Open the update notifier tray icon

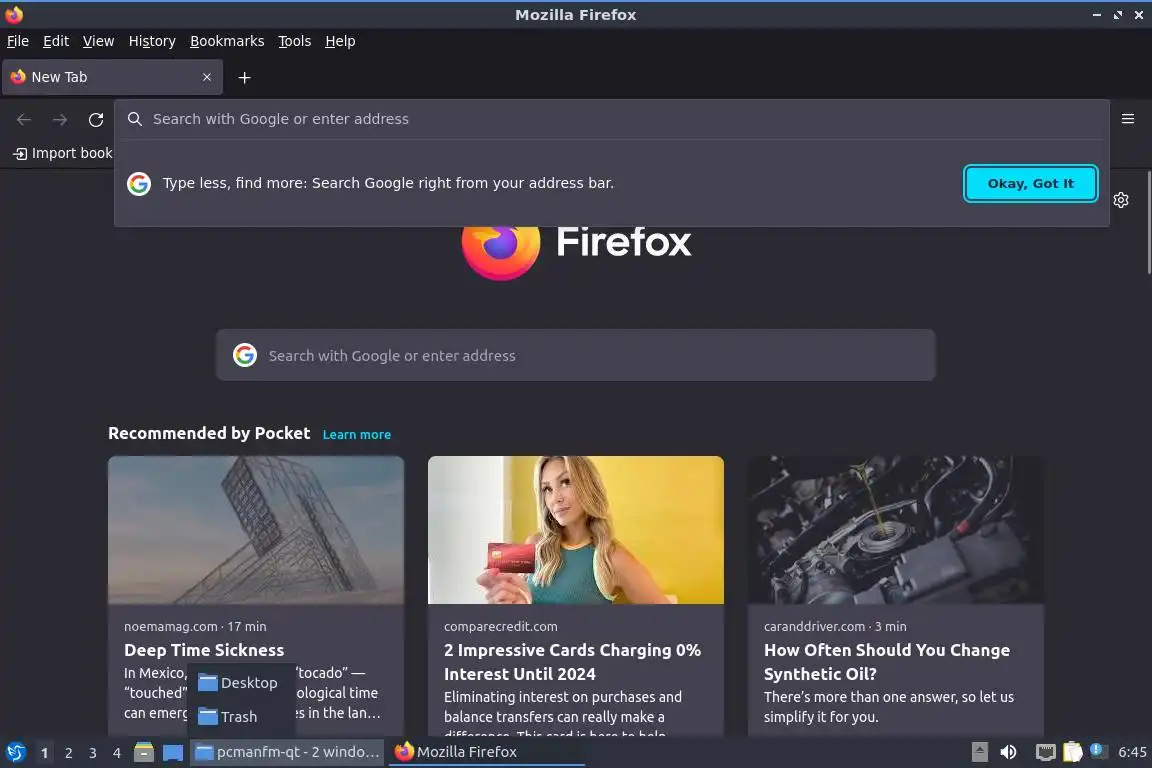(1096, 750)
